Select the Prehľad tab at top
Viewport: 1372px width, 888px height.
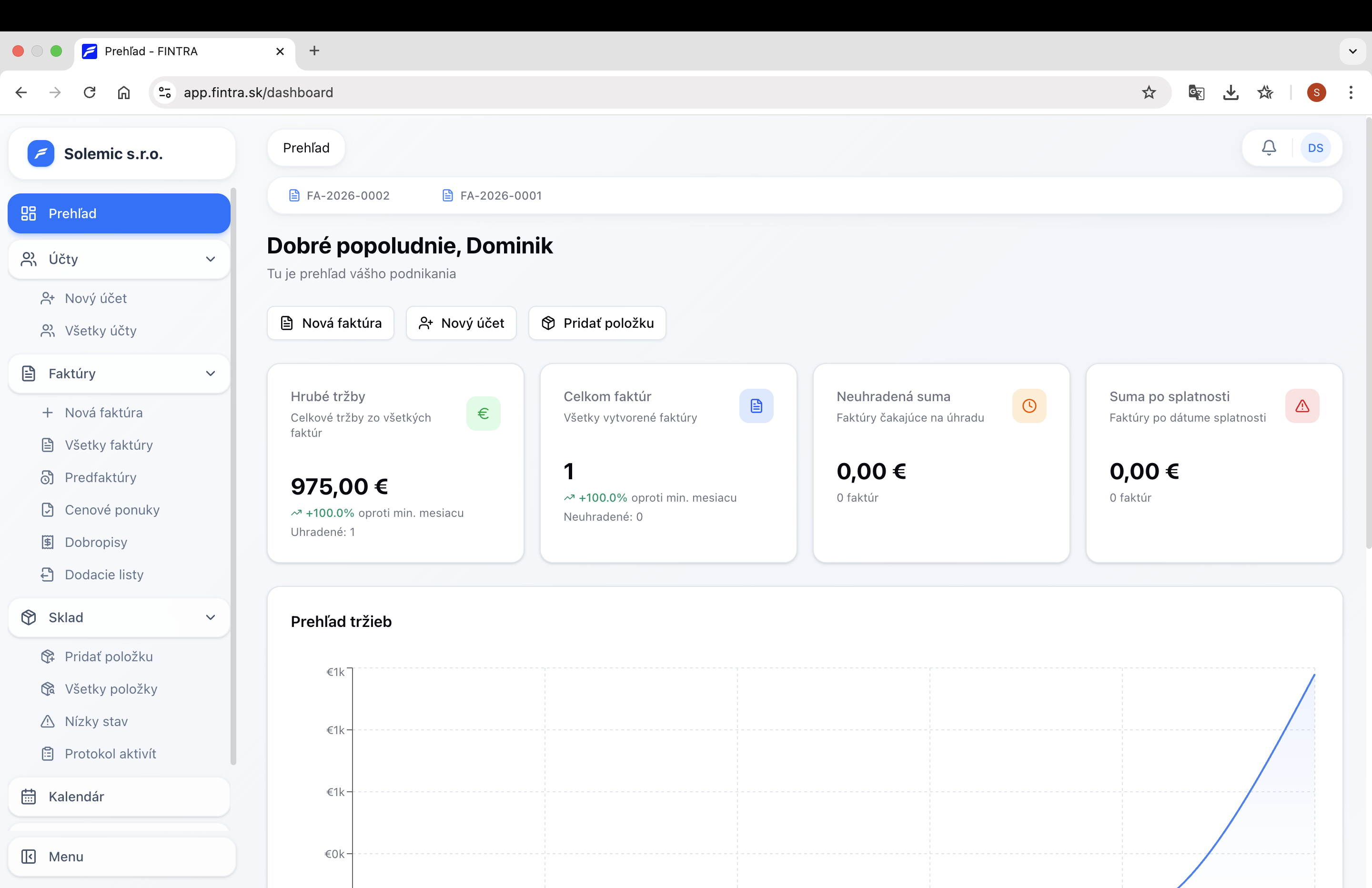pos(306,148)
